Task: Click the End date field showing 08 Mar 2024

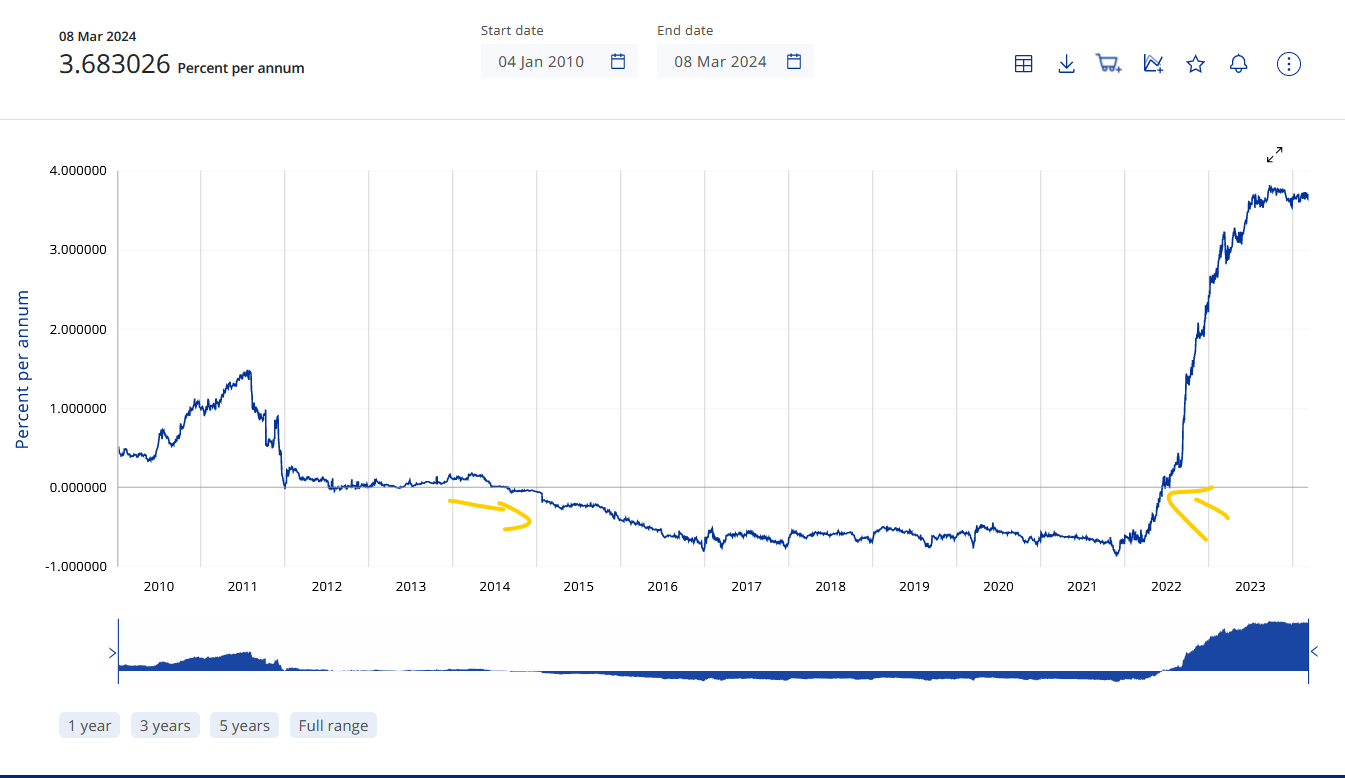Action: tap(720, 62)
